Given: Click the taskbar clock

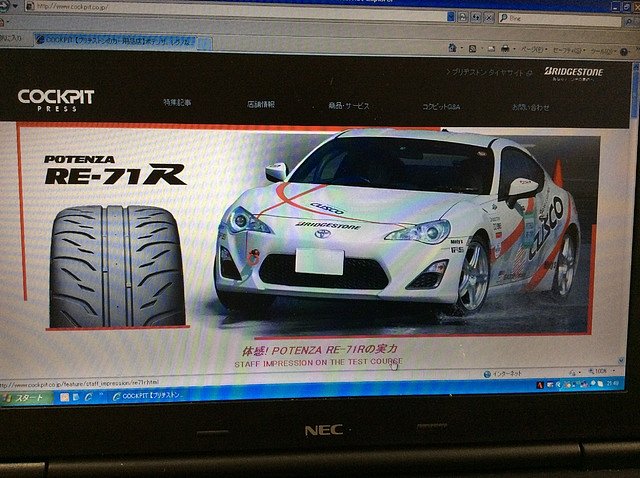Looking at the screenshot, I should pos(612,383).
